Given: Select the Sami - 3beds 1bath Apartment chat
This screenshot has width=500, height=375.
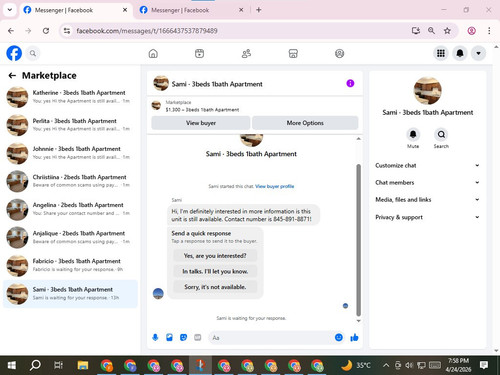Looking at the screenshot, I should 70,294.
